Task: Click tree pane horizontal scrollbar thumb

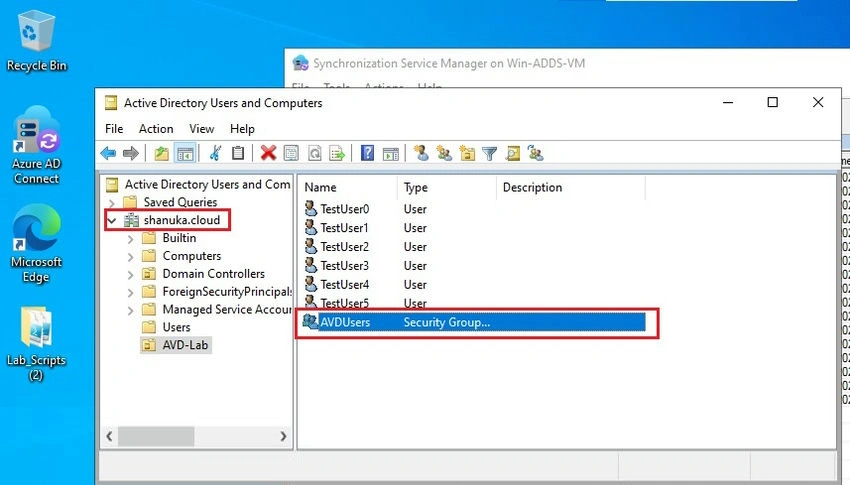Action: pyautogui.click(x=156, y=436)
